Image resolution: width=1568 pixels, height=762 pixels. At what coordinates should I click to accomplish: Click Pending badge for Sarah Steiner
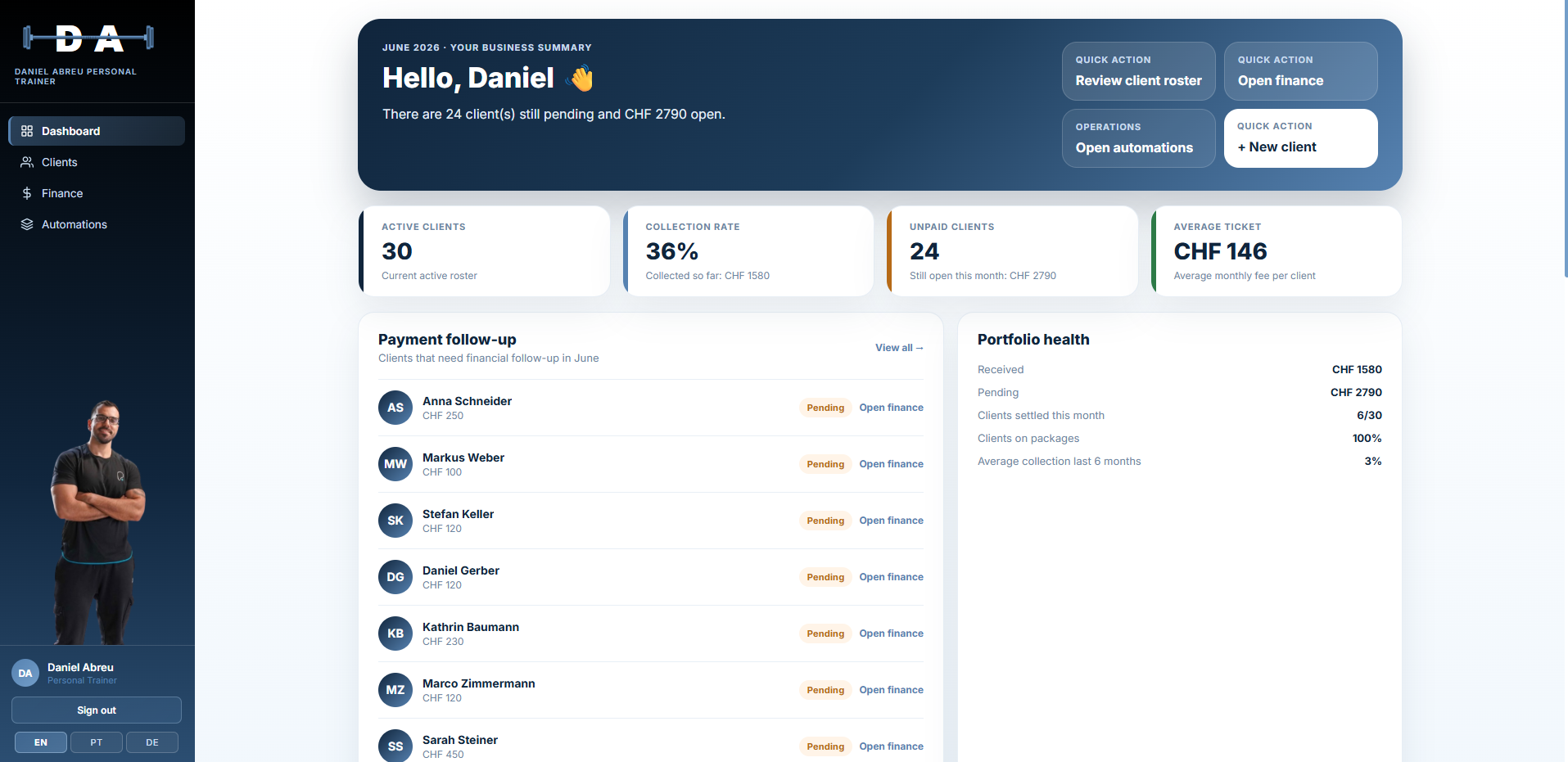(x=825, y=746)
